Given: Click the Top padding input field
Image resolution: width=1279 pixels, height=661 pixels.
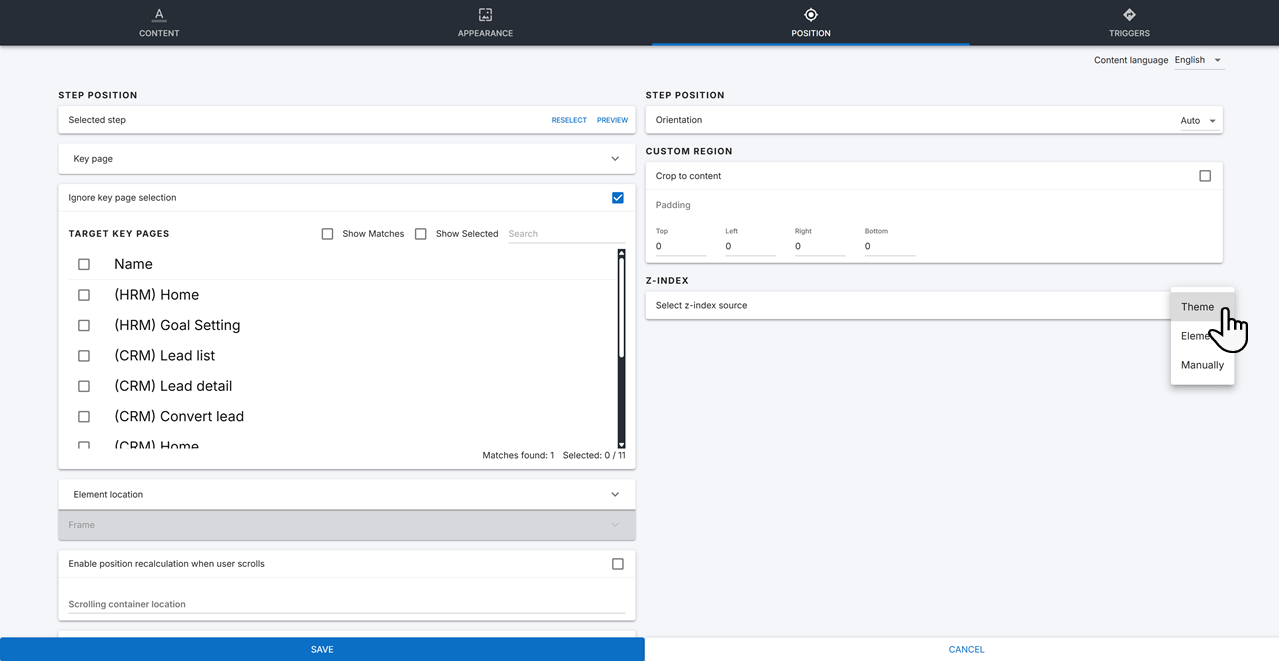Looking at the screenshot, I should (680, 246).
